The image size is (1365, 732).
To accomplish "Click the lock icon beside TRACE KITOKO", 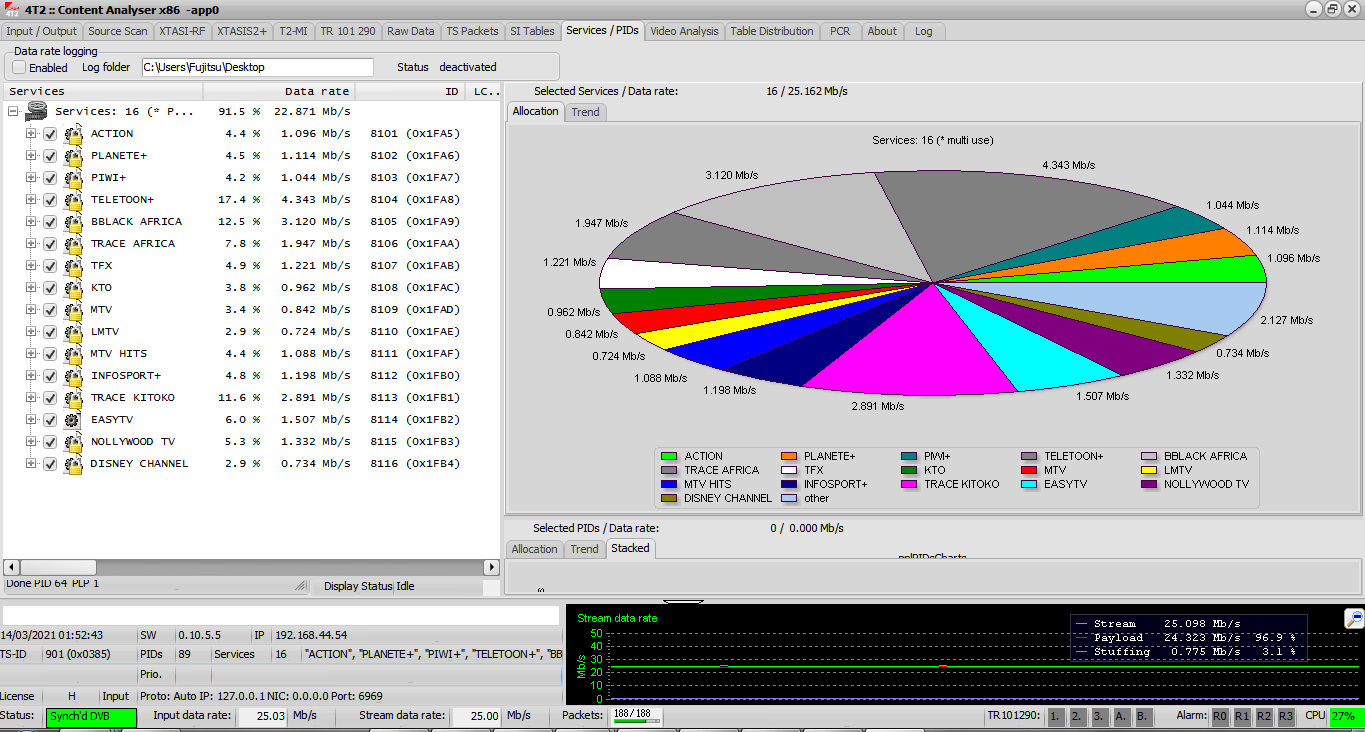I will coord(73,398).
